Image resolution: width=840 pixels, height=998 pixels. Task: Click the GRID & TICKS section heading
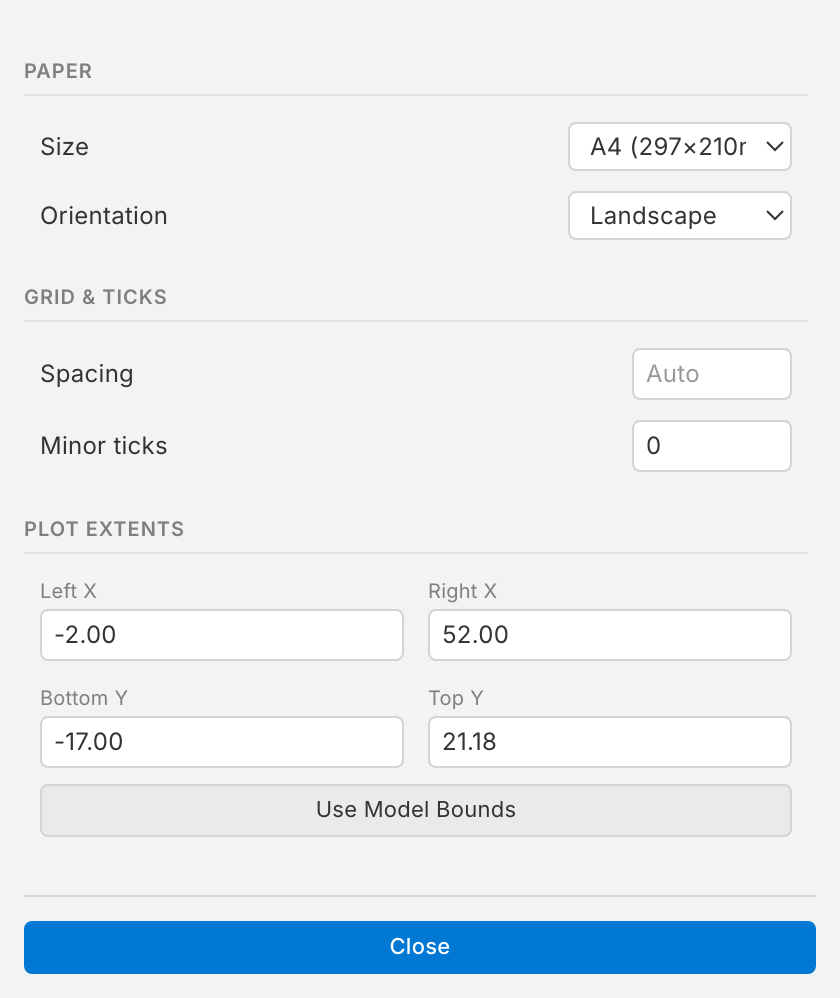(x=95, y=297)
